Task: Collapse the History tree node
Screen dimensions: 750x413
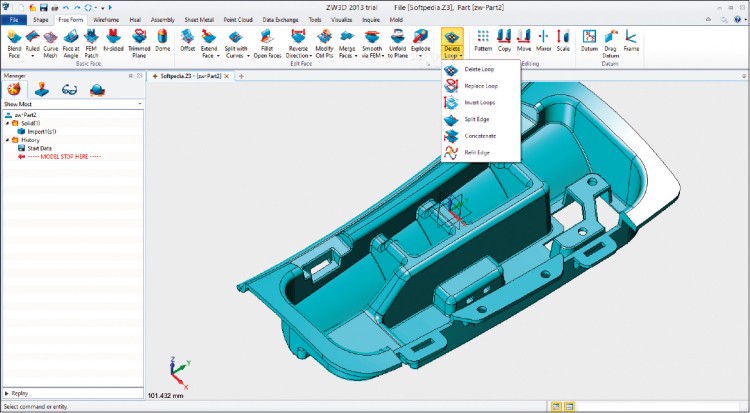Action: pyautogui.click(x=6, y=140)
